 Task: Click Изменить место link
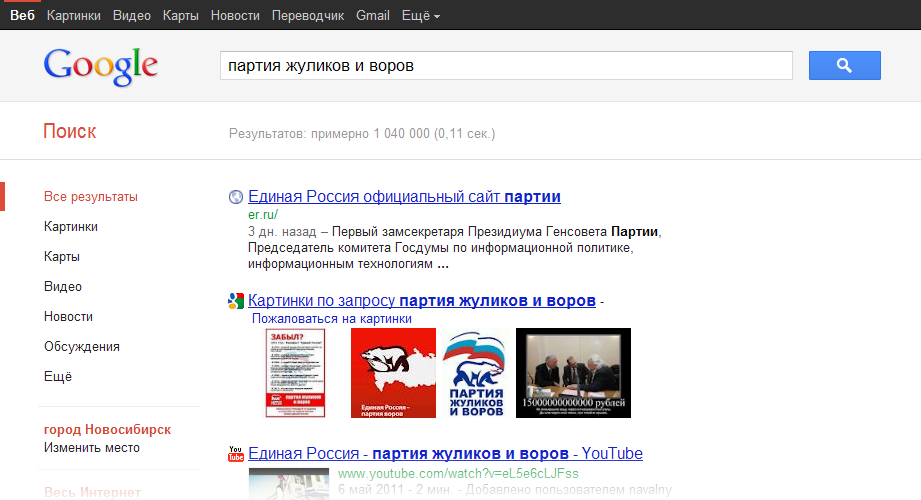(x=92, y=448)
